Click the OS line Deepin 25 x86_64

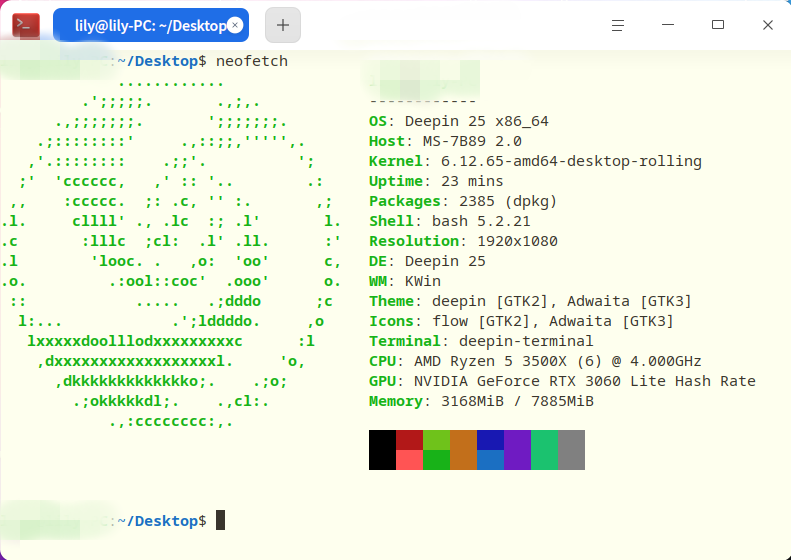point(459,121)
